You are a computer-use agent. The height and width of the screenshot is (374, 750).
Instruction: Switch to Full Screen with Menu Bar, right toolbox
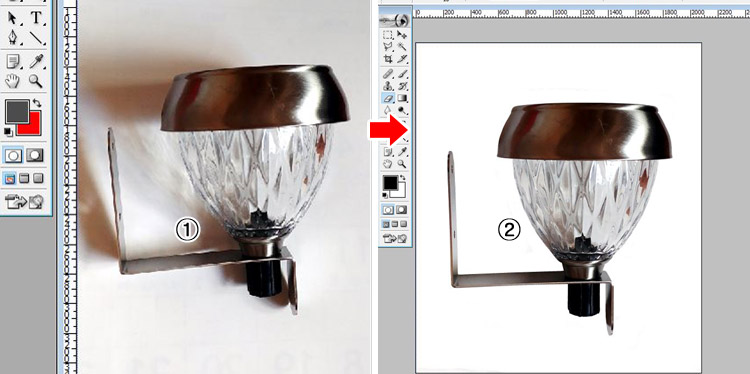point(395,224)
